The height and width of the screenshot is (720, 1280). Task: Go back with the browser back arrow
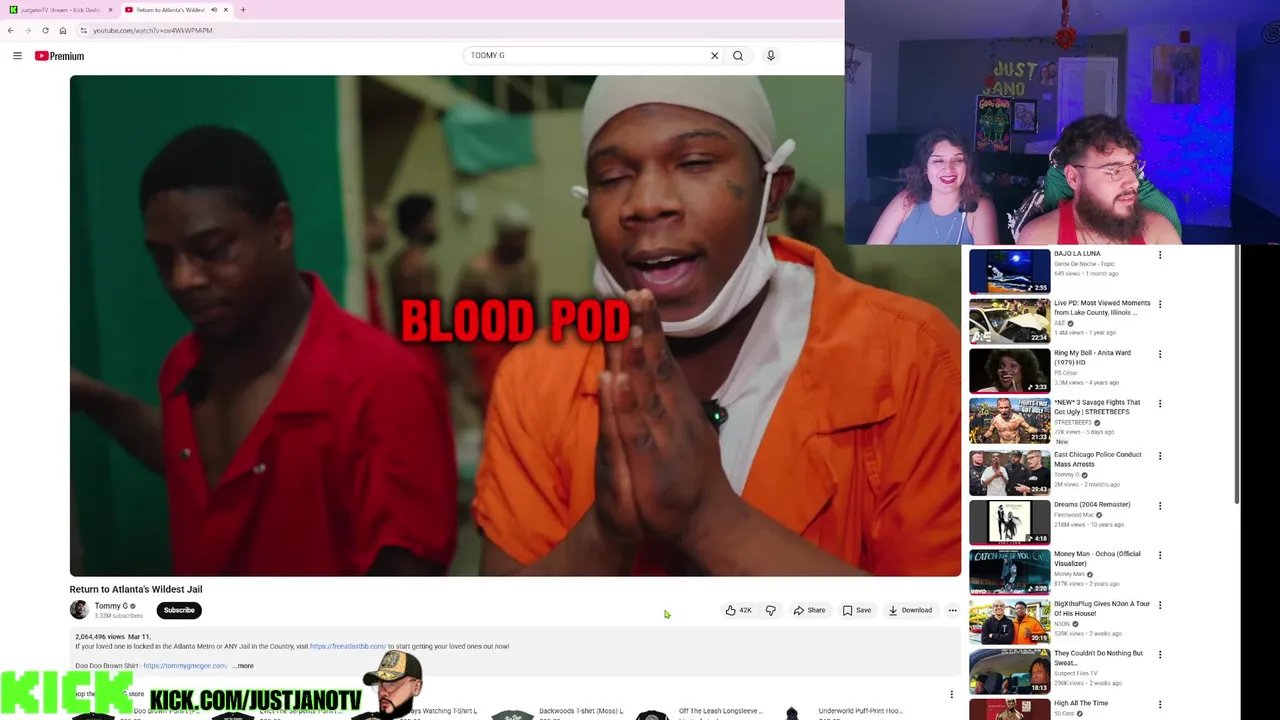pyautogui.click(x=10, y=30)
